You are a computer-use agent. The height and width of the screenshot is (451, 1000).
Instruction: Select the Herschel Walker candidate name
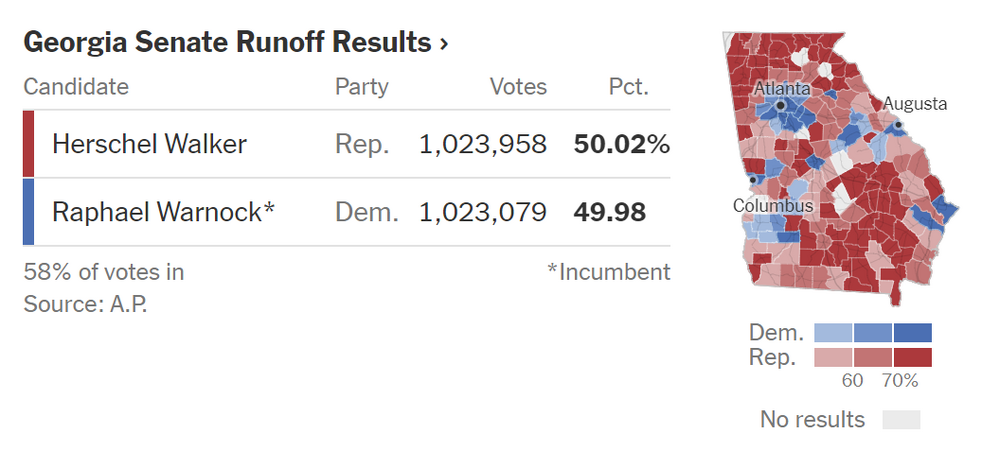[149, 144]
